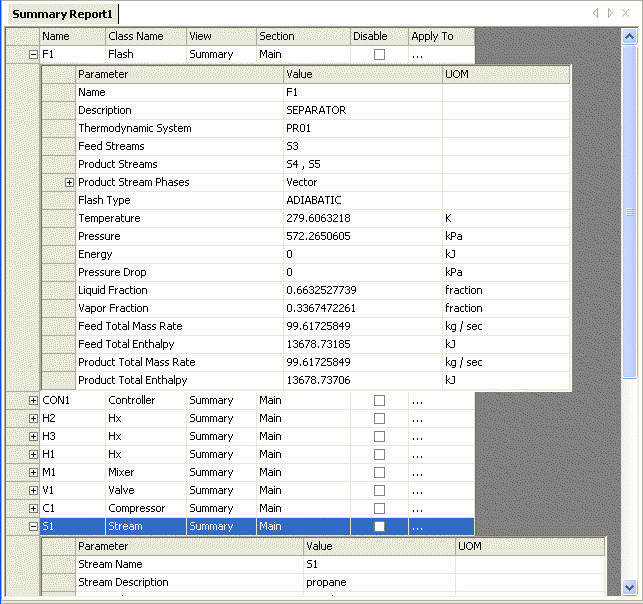Go to previous tab with left arrow
The height and width of the screenshot is (604, 643).
click(x=595, y=13)
